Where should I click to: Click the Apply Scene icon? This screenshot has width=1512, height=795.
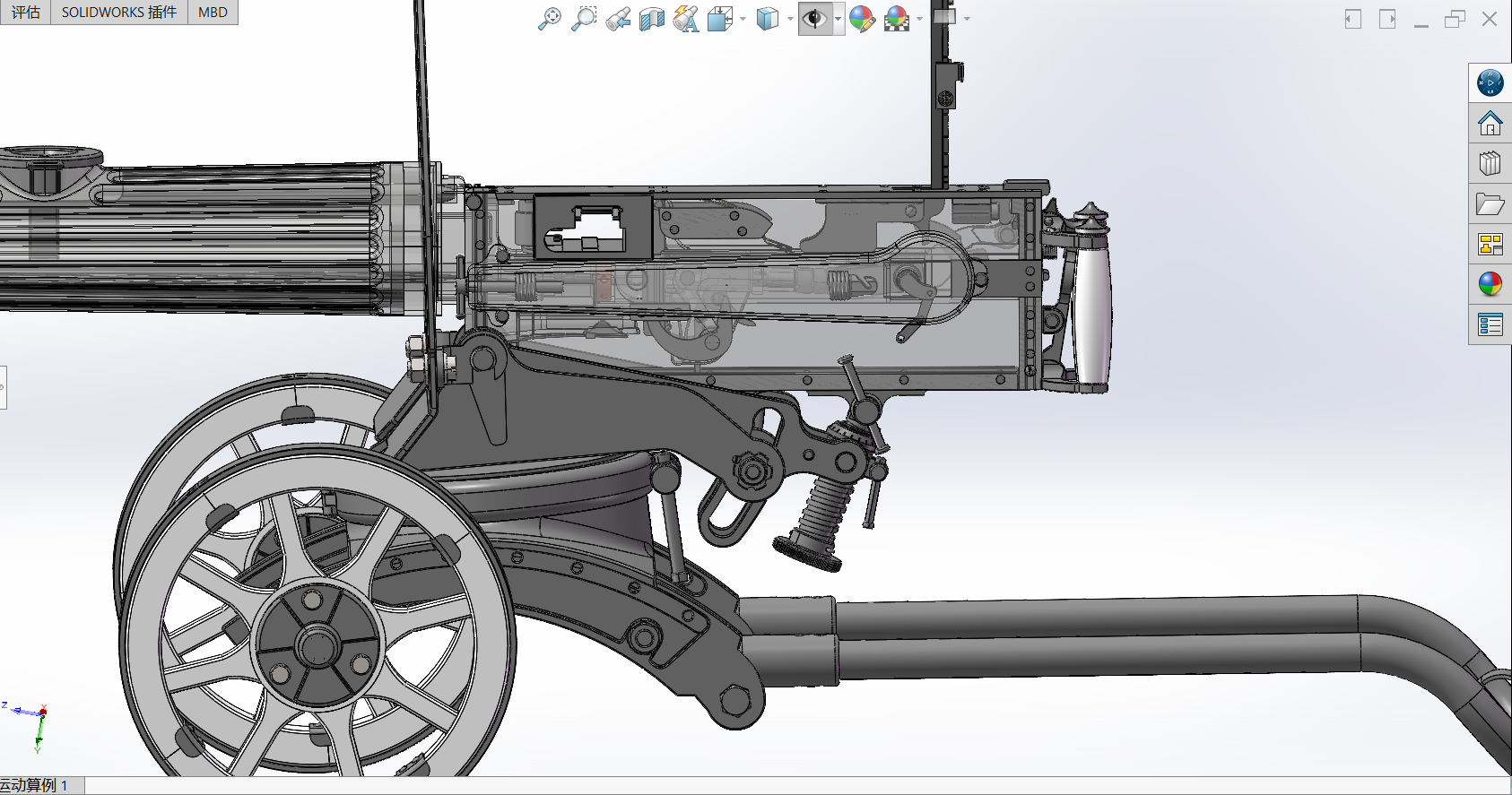coord(897,18)
